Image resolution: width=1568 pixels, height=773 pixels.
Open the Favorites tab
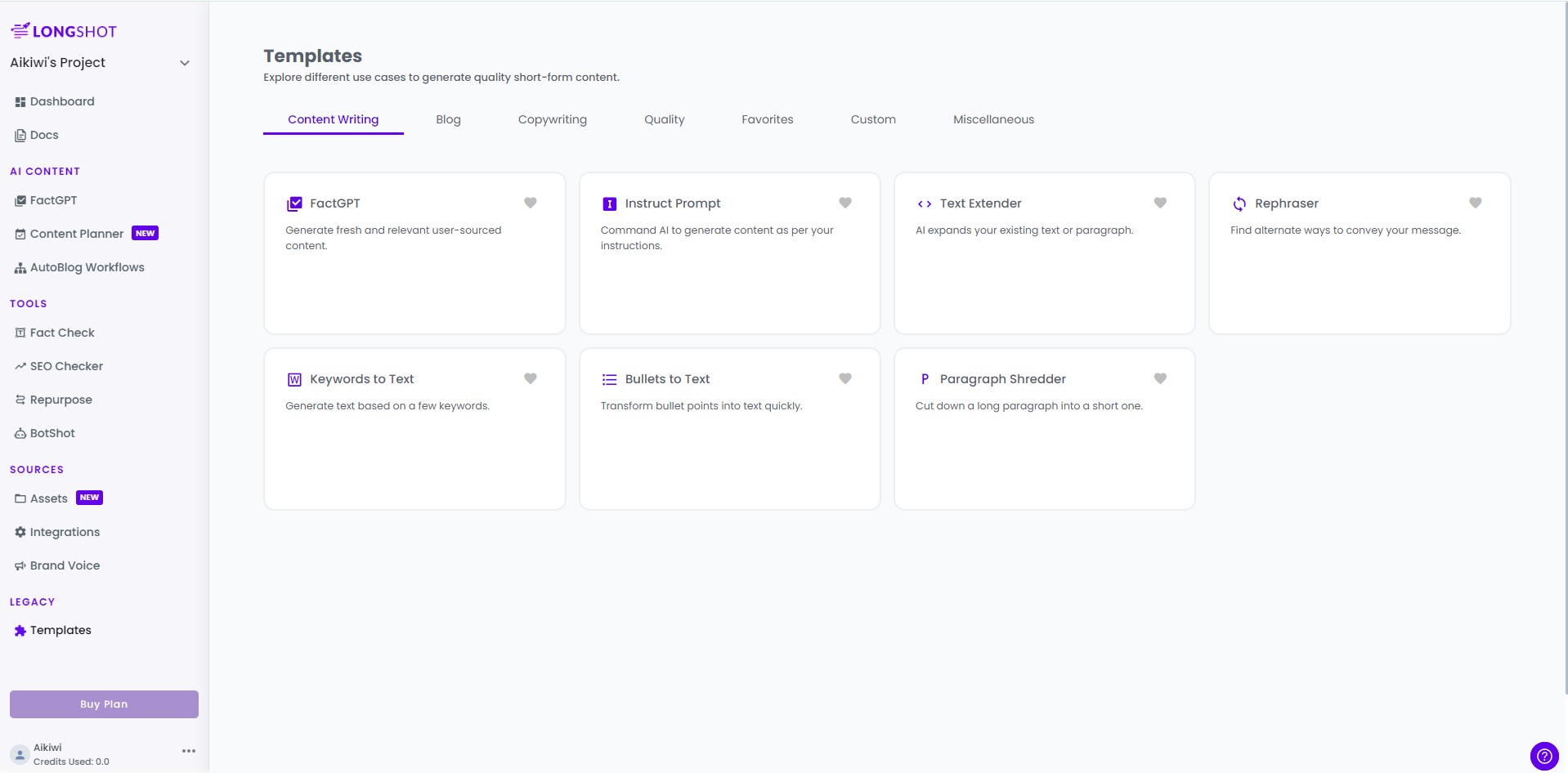(768, 119)
